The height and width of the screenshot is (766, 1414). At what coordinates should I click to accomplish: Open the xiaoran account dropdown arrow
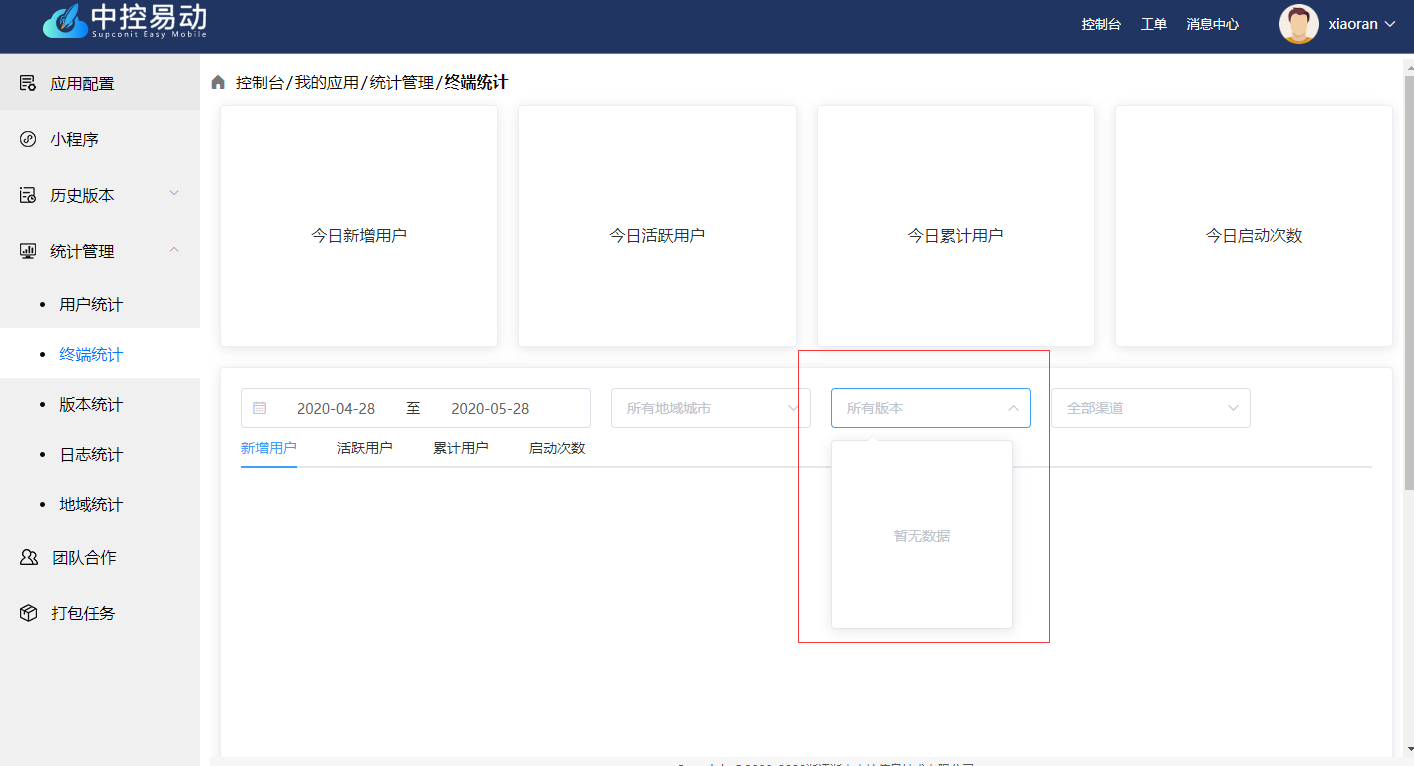tap(1389, 24)
